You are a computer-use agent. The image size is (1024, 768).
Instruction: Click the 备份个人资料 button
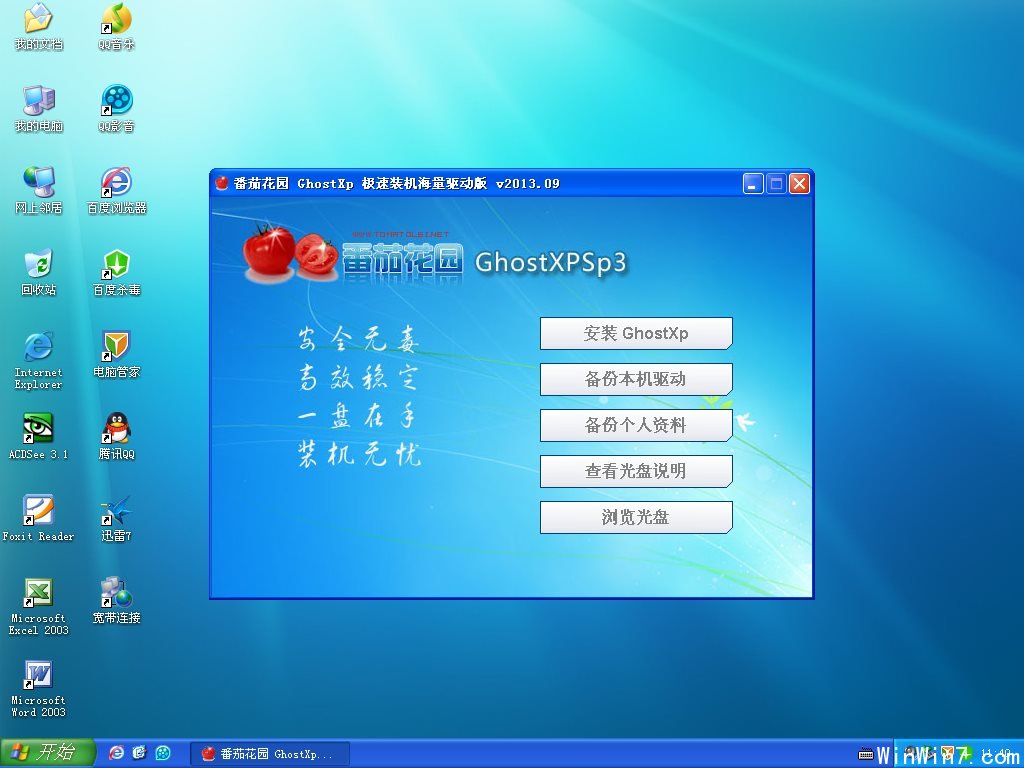tap(635, 425)
